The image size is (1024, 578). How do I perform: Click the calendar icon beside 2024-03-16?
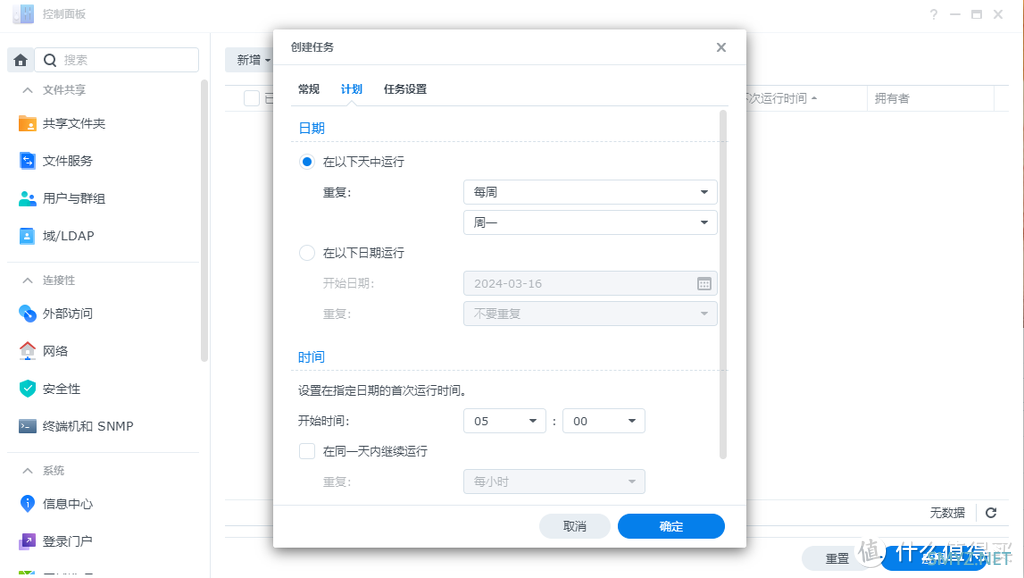coord(703,283)
